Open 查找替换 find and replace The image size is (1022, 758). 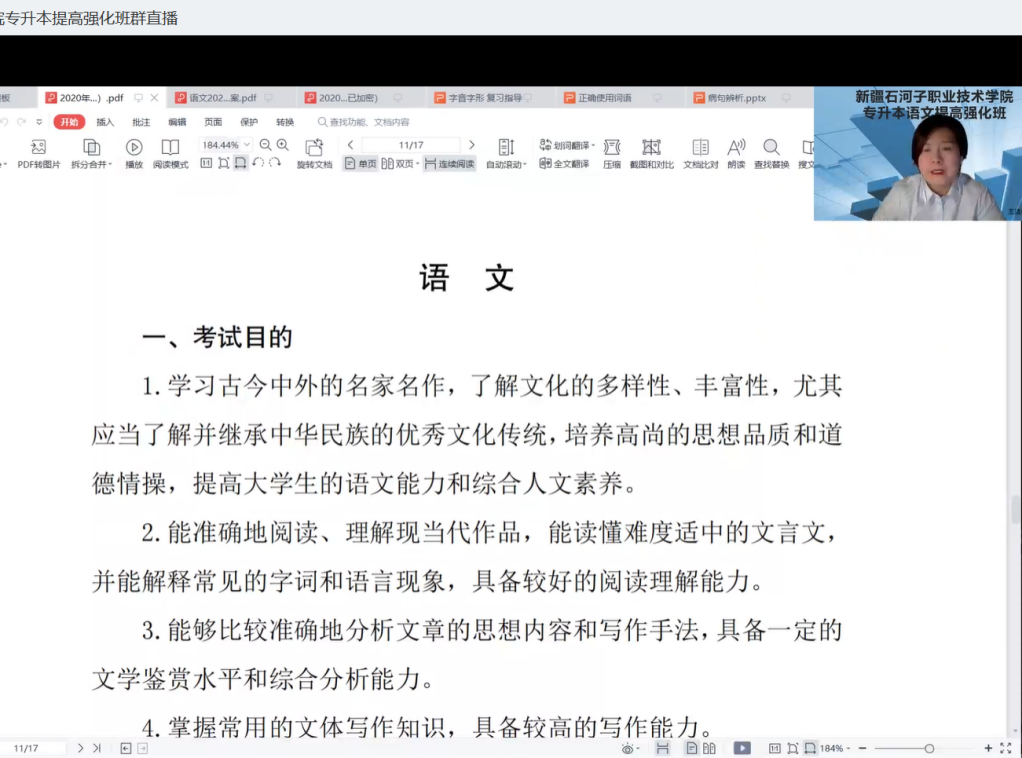click(x=771, y=148)
